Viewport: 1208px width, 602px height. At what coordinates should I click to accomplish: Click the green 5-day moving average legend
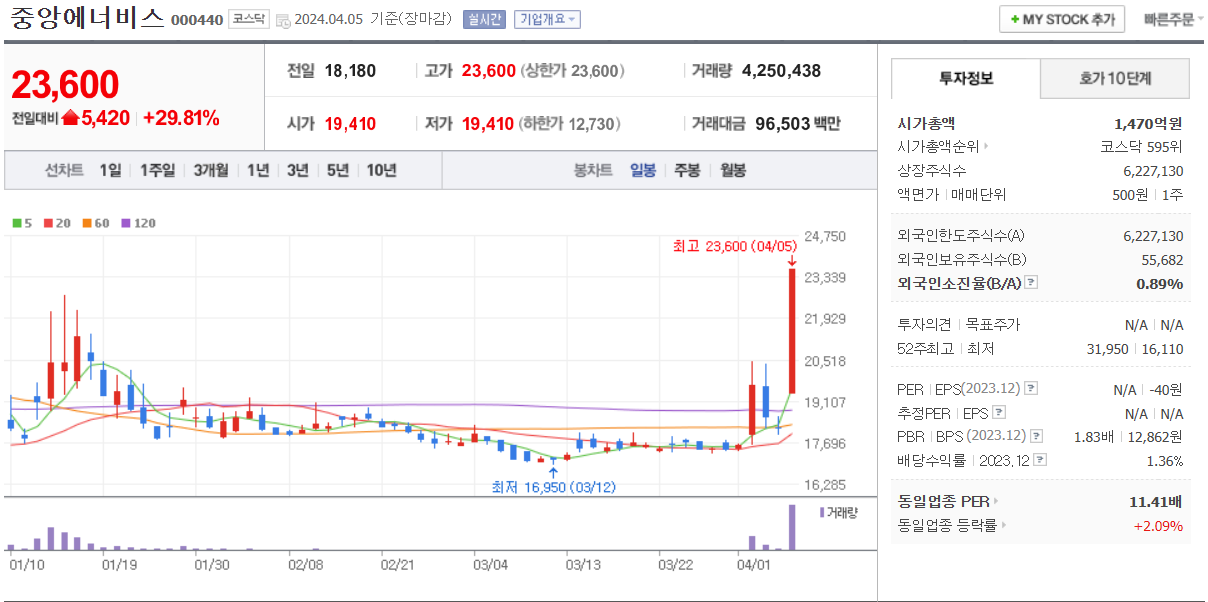pyautogui.click(x=22, y=223)
